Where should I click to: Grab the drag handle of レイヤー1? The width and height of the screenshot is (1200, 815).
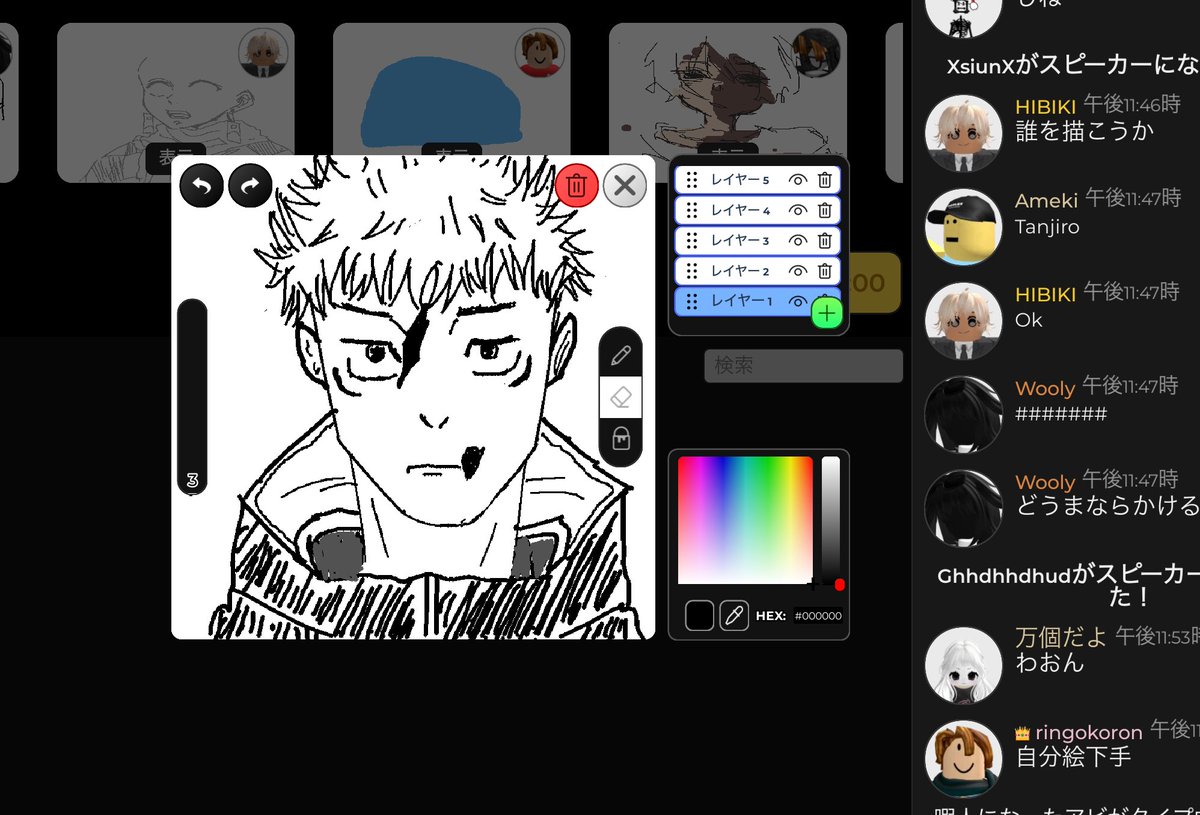click(x=692, y=300)
